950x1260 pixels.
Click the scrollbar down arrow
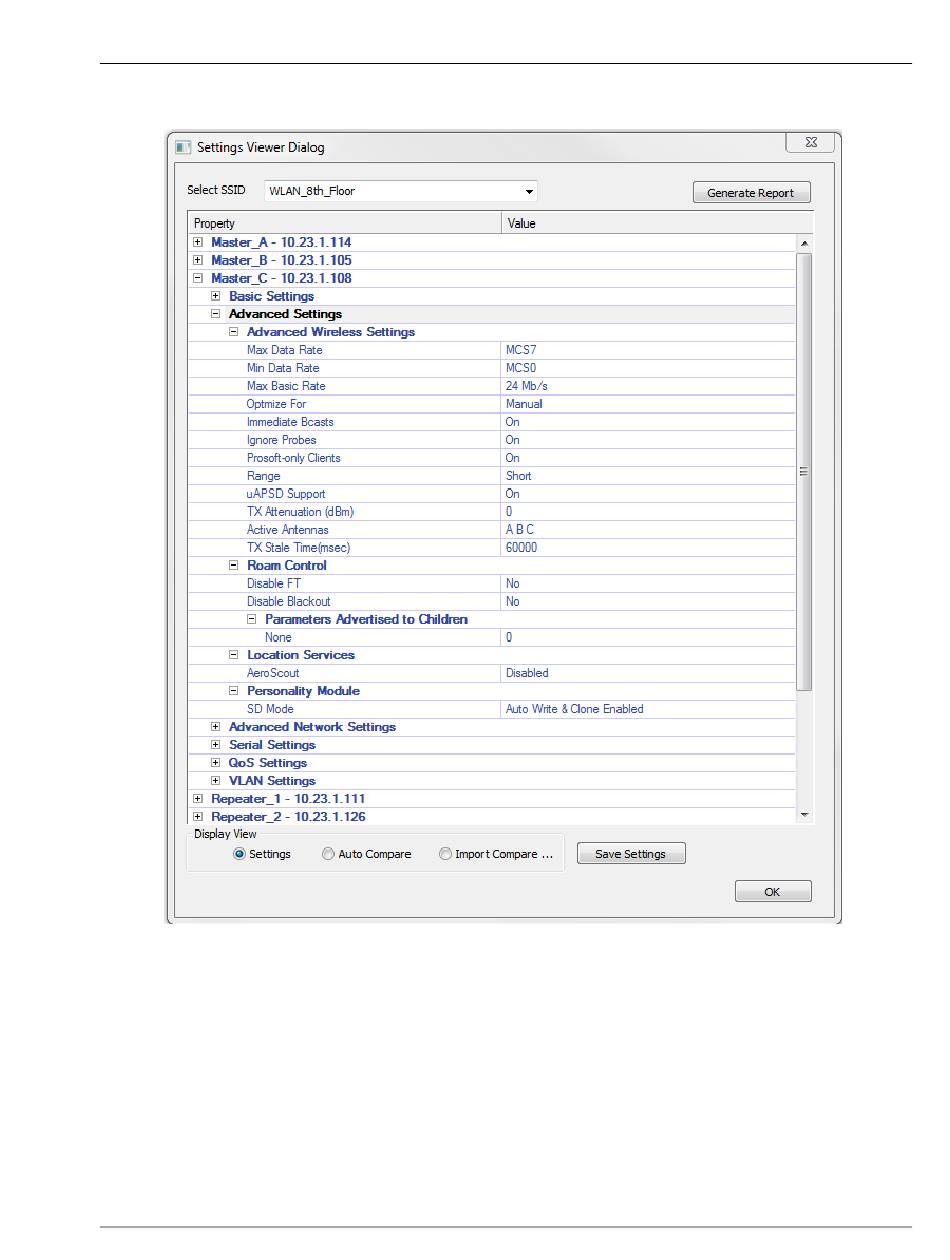[x=805, y=816]
